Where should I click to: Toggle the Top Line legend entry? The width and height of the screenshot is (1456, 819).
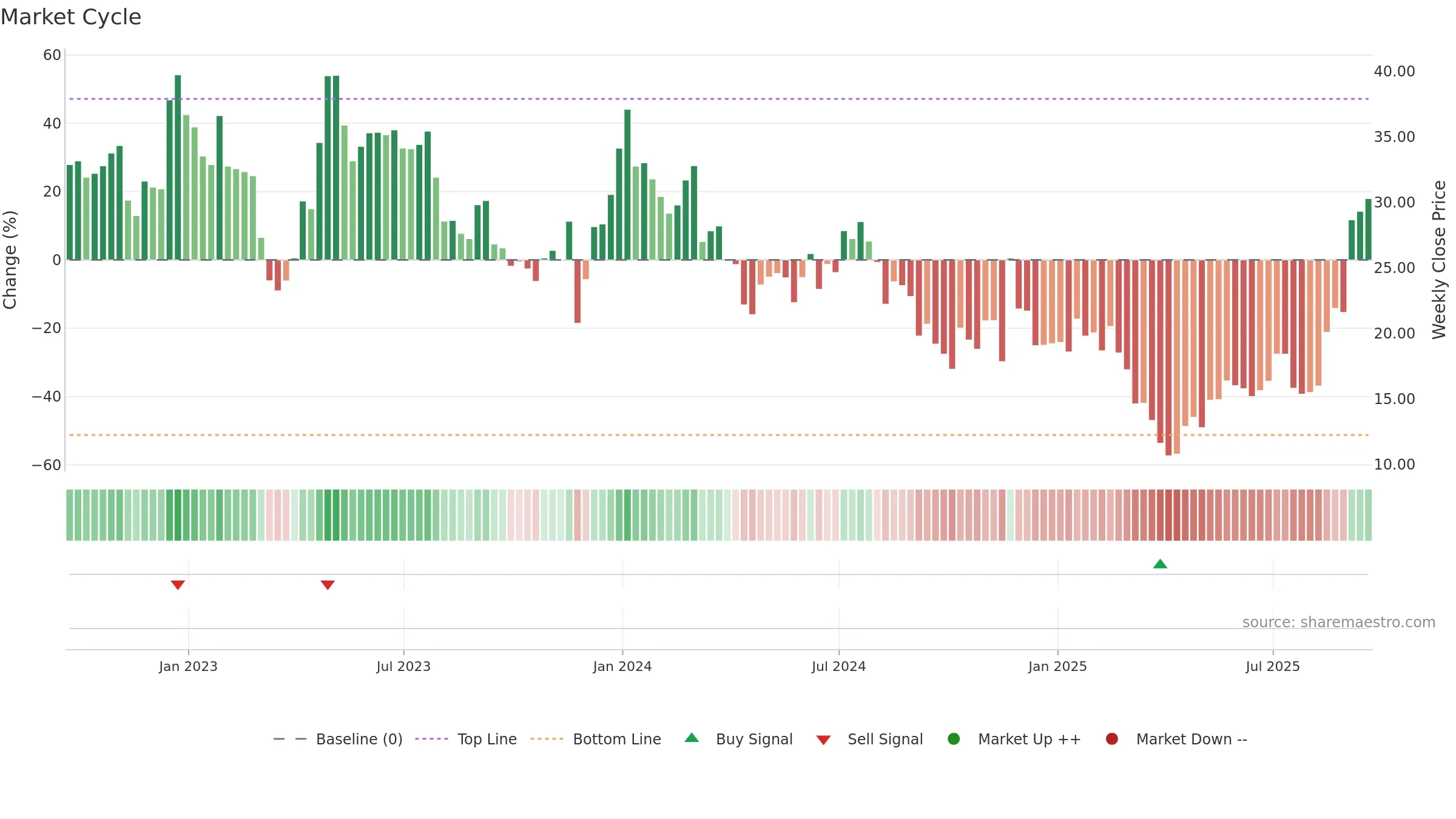466,739
